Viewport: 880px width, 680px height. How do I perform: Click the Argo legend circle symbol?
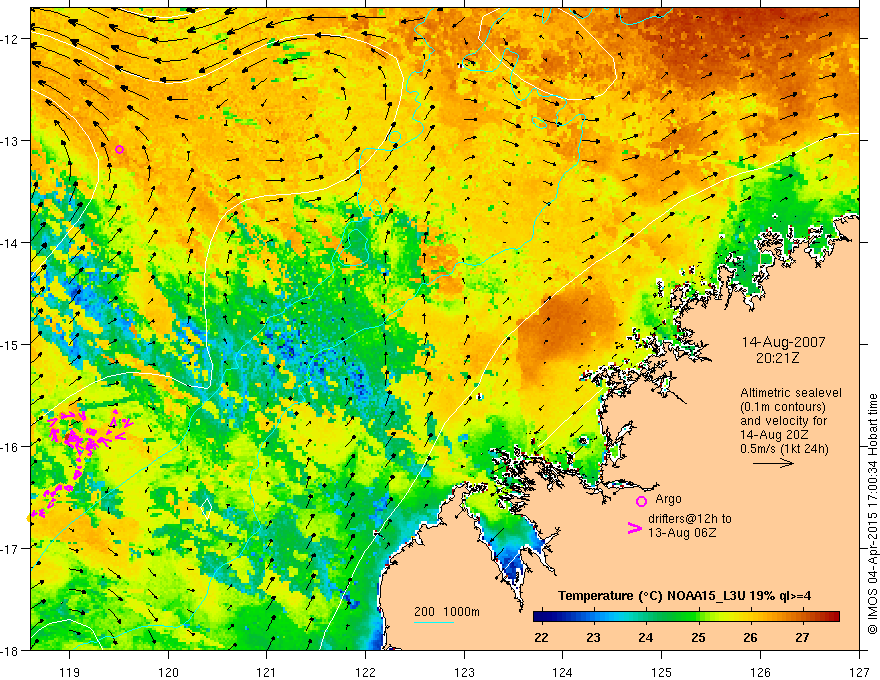coord(641,502)
